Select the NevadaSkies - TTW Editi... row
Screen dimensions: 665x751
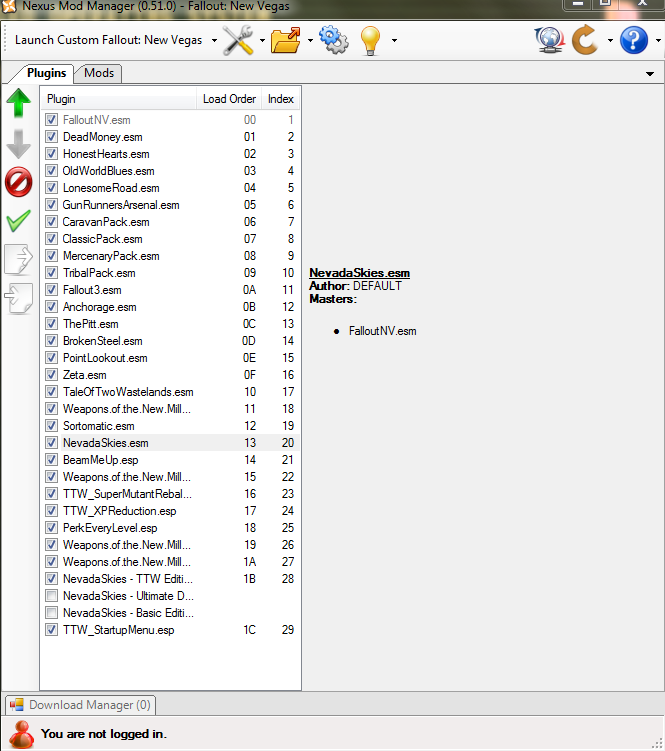(x=170, y=579)
